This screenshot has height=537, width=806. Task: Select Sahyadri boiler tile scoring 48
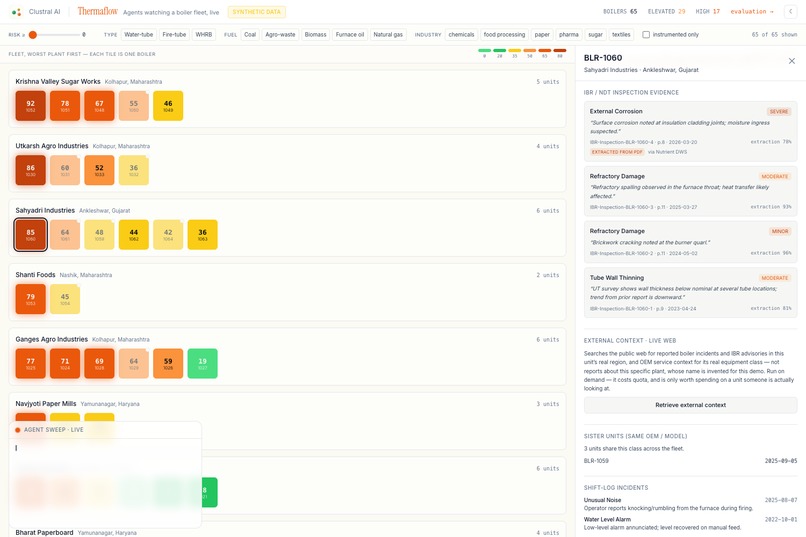click(x=99, y=235)
